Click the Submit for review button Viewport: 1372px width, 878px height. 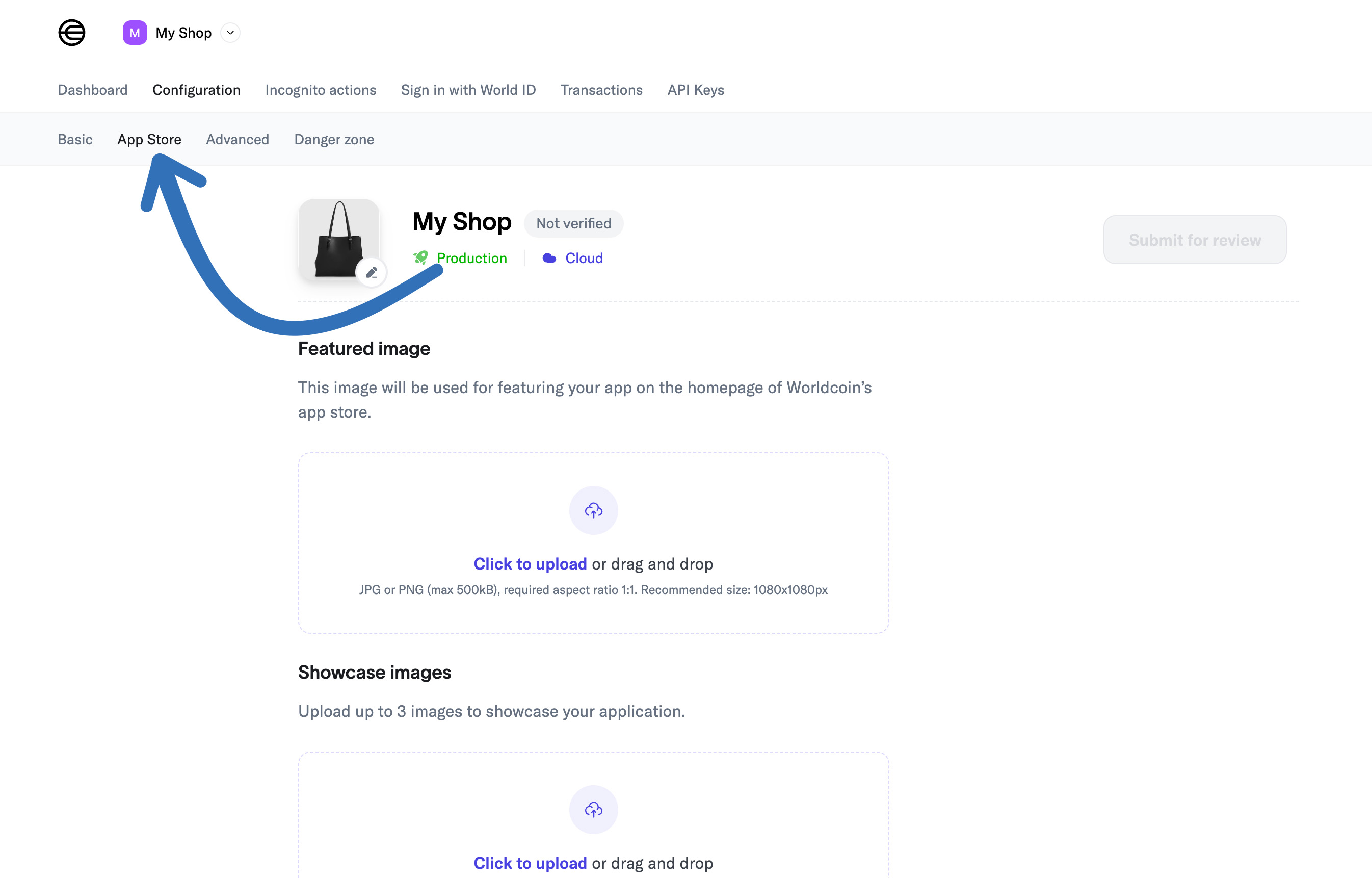click(1195, 240)
